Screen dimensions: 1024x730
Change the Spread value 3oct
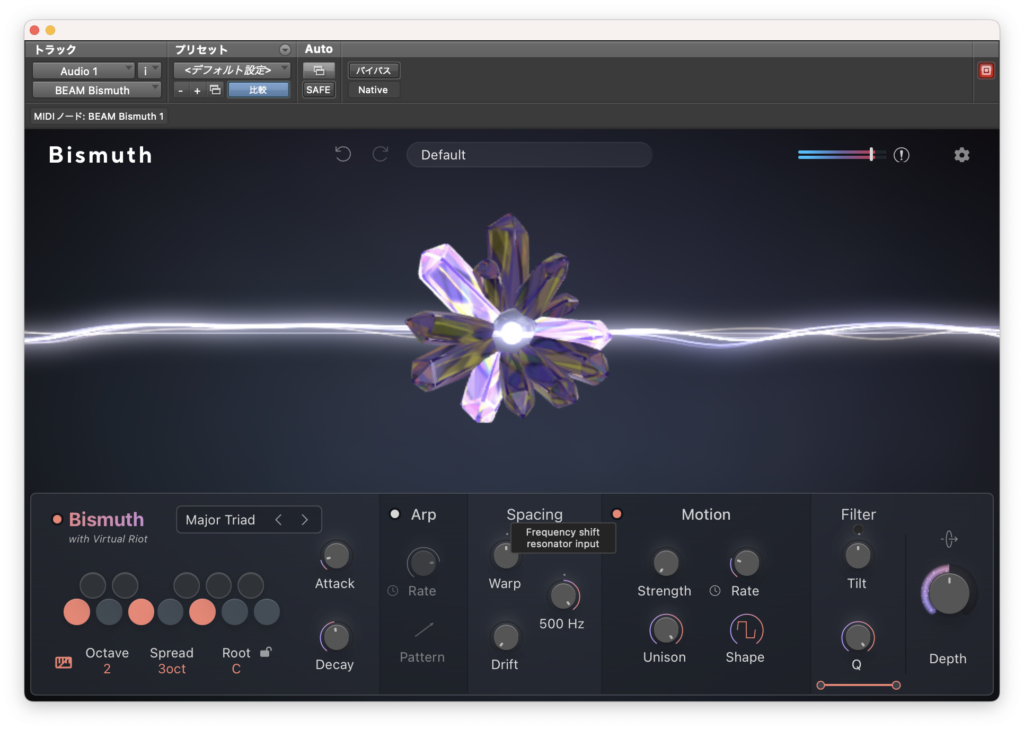click(172, 669)
